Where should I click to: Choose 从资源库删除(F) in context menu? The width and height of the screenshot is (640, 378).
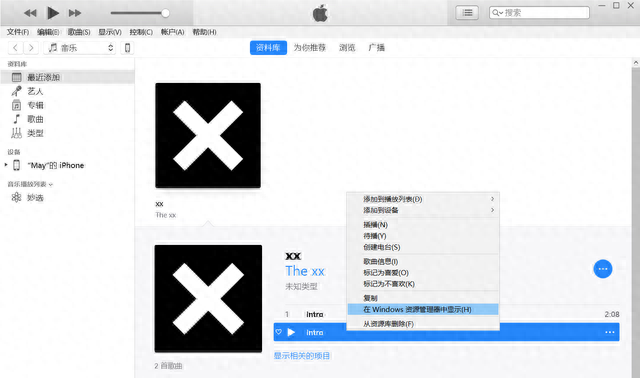[423, 324]
